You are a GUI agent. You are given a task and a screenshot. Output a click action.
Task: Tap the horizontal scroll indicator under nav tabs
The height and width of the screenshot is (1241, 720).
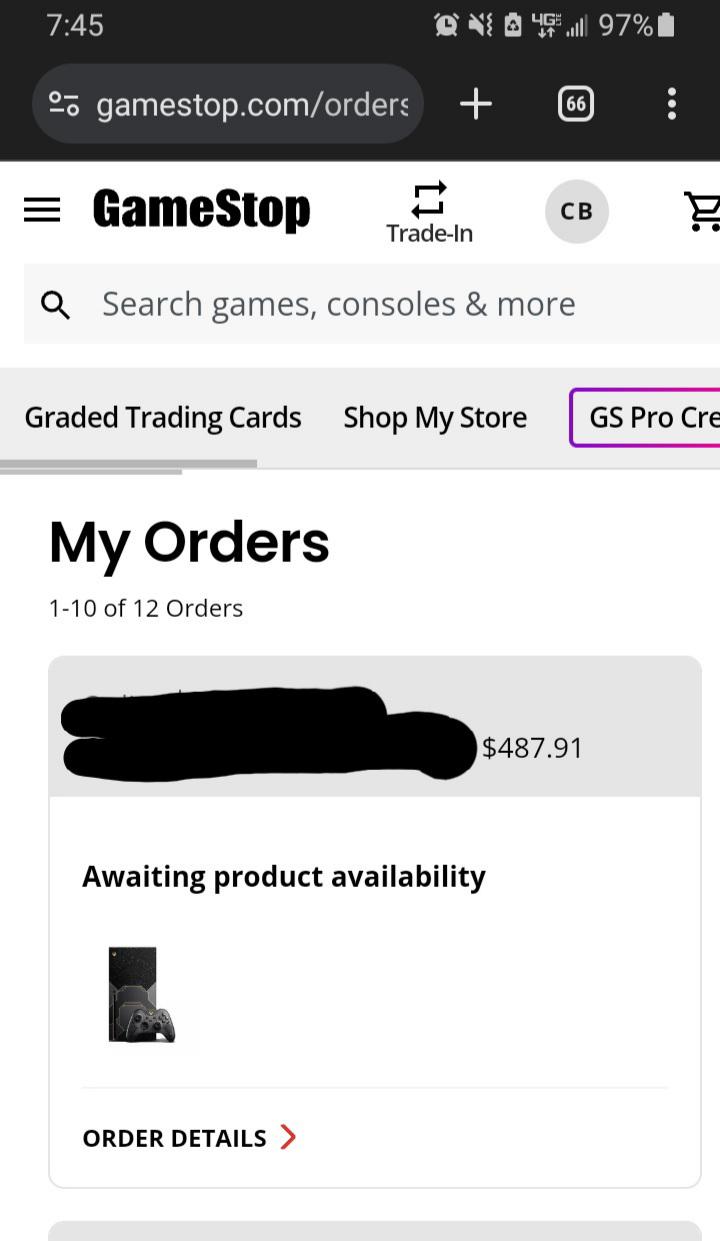click(x=130, y=463)
